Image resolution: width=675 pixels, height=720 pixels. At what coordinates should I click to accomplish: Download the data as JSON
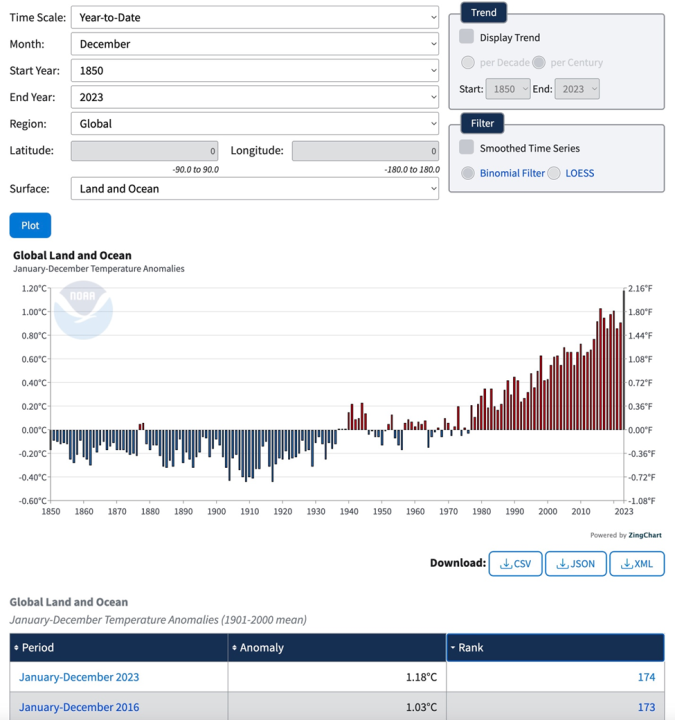575,564
